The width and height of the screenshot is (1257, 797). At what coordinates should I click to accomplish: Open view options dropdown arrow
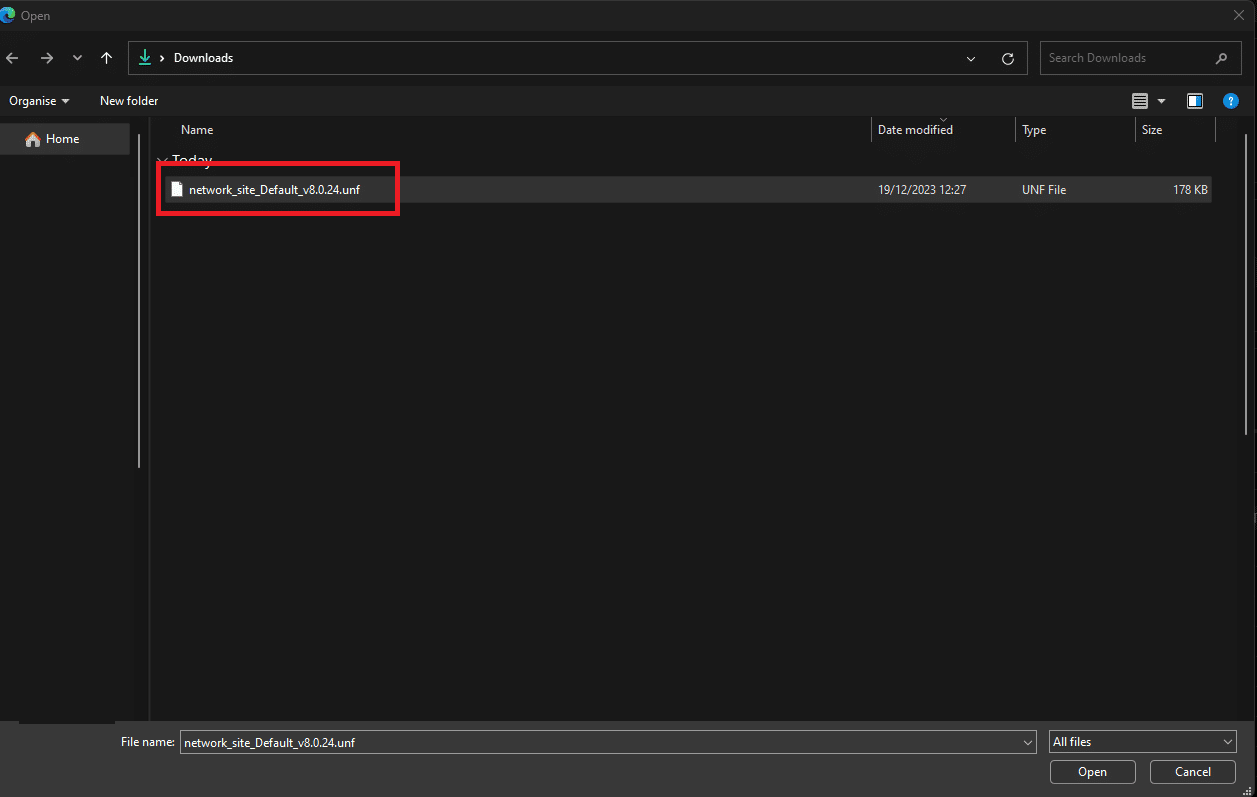click(1161, 101)
